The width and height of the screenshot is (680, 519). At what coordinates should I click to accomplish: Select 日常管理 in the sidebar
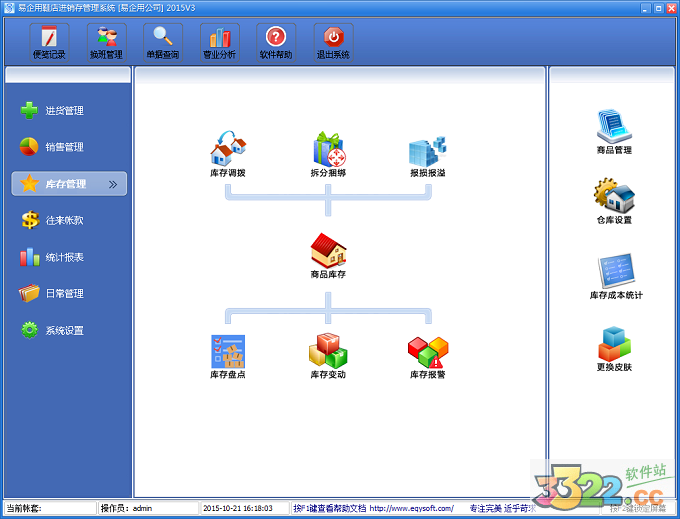(x=52, y=294)
